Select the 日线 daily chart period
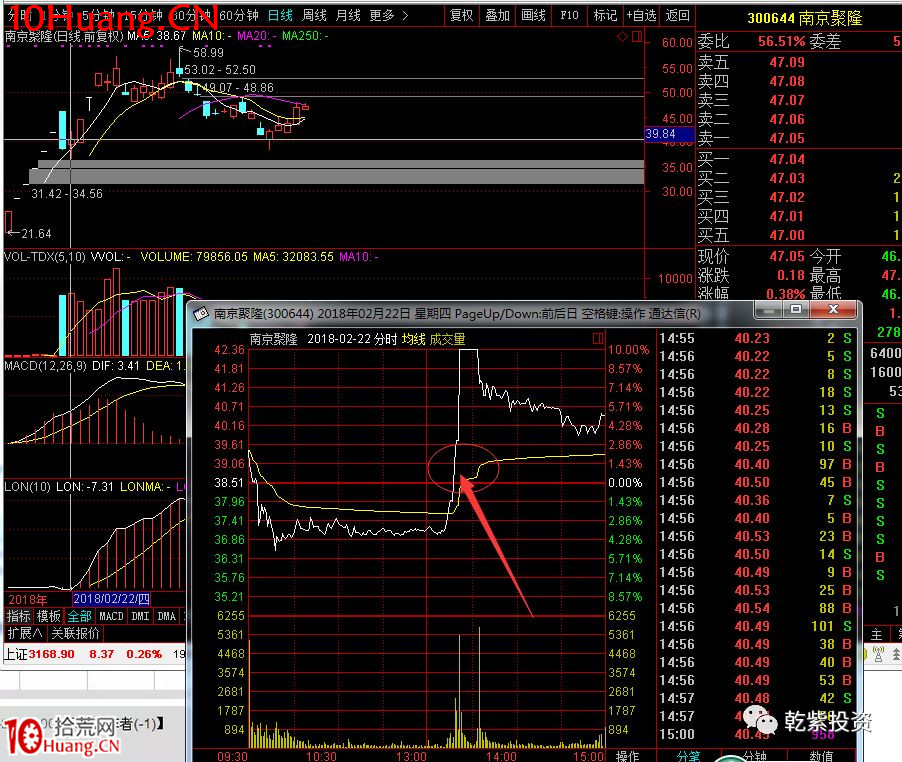 click(x=280, y=16)
